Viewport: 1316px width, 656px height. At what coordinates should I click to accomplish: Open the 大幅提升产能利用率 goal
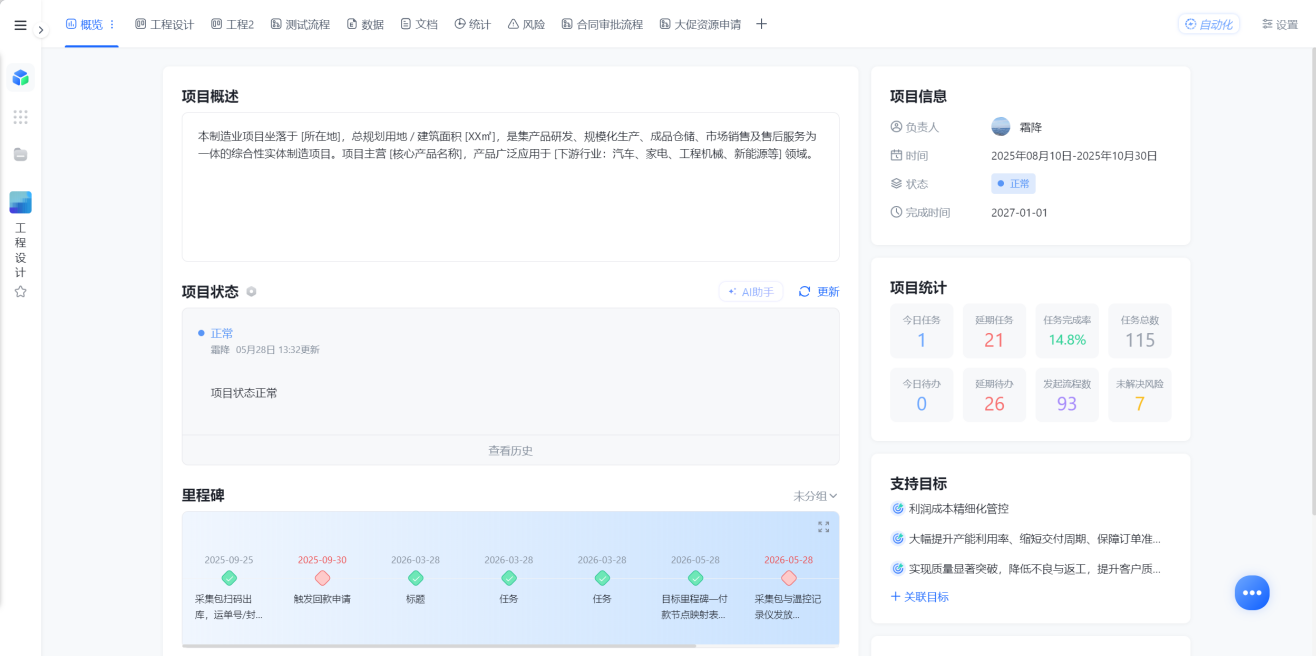point(1034,539)
